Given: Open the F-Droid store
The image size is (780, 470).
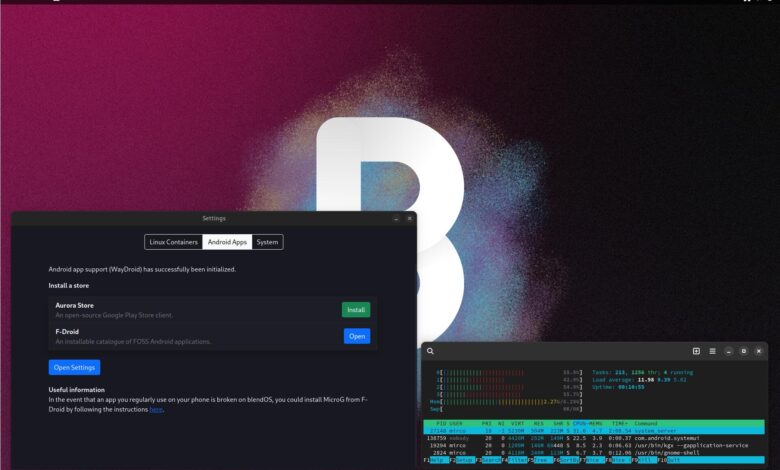Looking at the screenshot, I should [357, 336].
